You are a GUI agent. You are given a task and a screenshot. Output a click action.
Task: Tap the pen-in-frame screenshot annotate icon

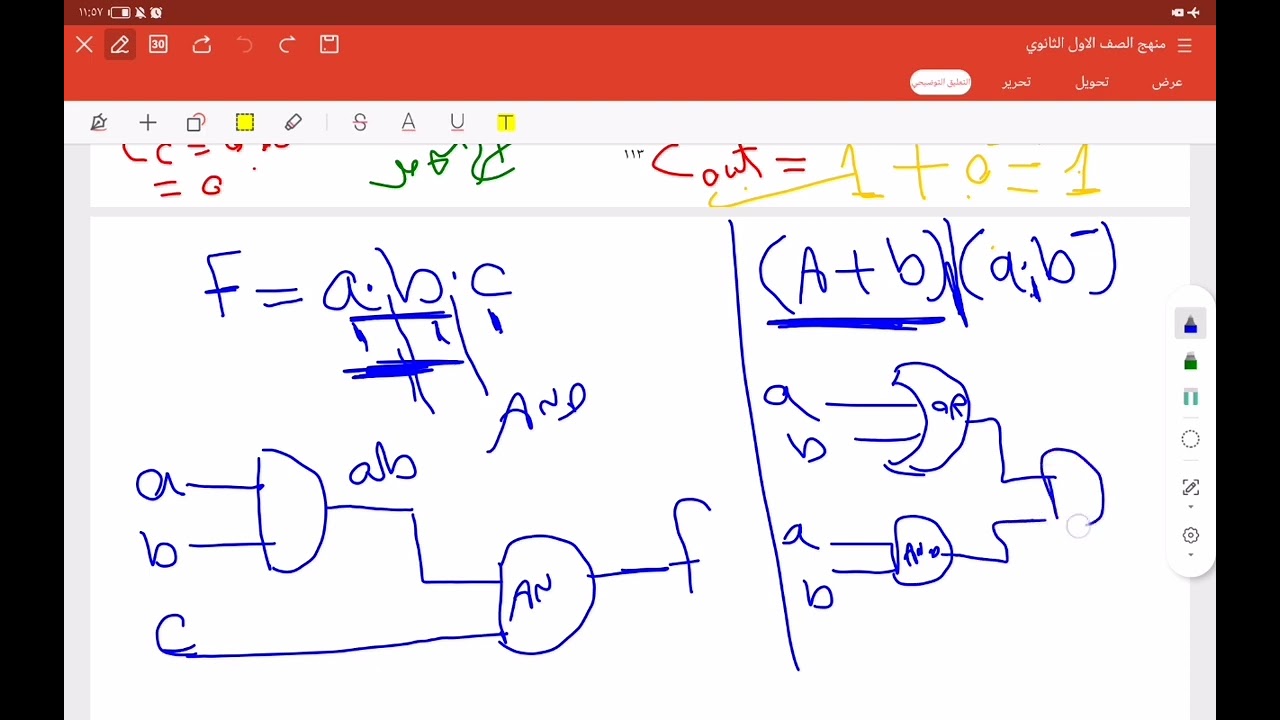(1190, 487)
